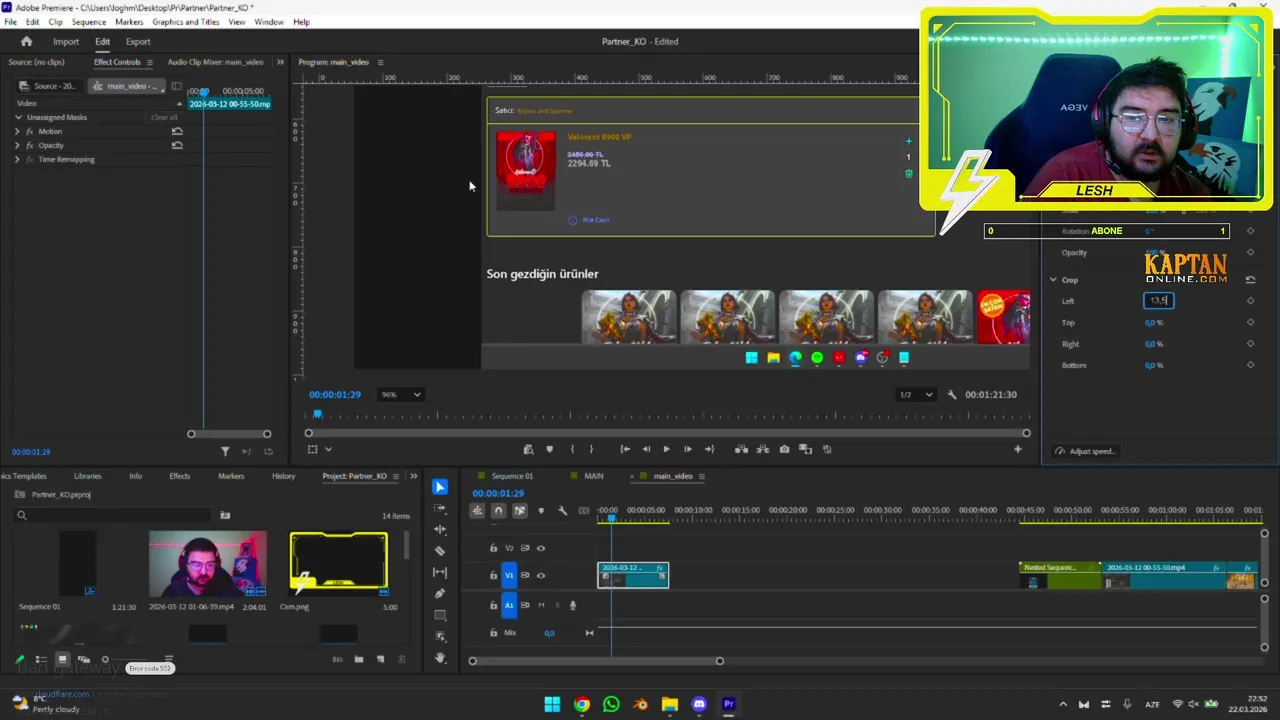Screen dimensions: 1280x720
Task: Open timeline display settings wrench
Action: 562,511
